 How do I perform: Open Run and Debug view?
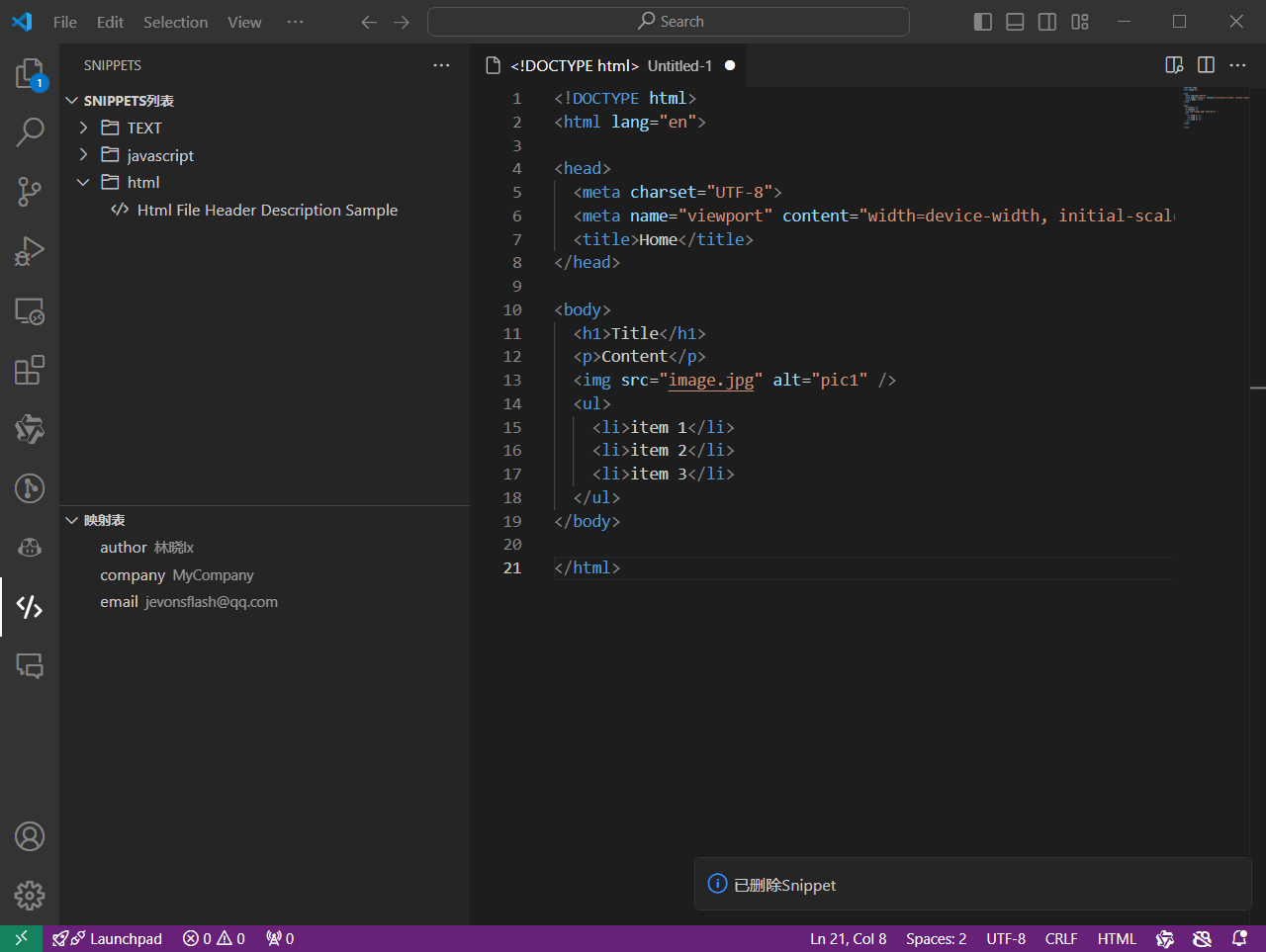click(x=30, y=251)
